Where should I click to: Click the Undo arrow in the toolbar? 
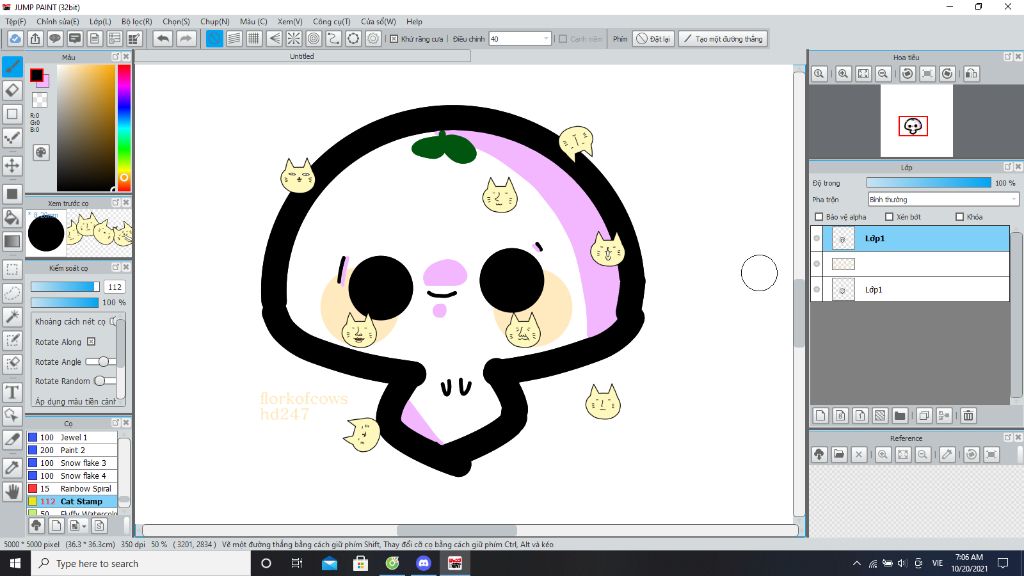pyautogui.click(x=163, y=39)
